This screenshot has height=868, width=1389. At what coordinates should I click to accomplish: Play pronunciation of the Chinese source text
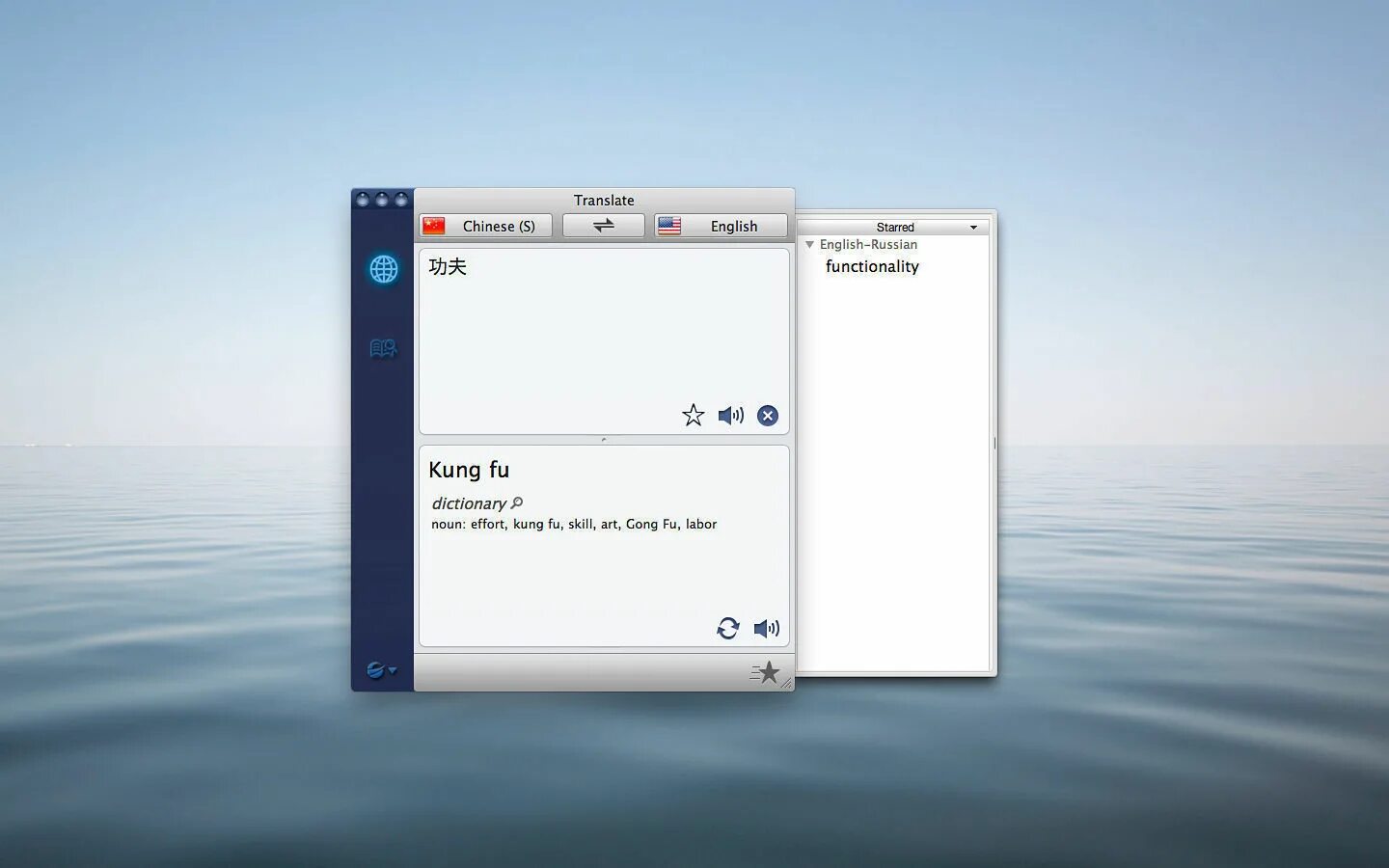731,416
